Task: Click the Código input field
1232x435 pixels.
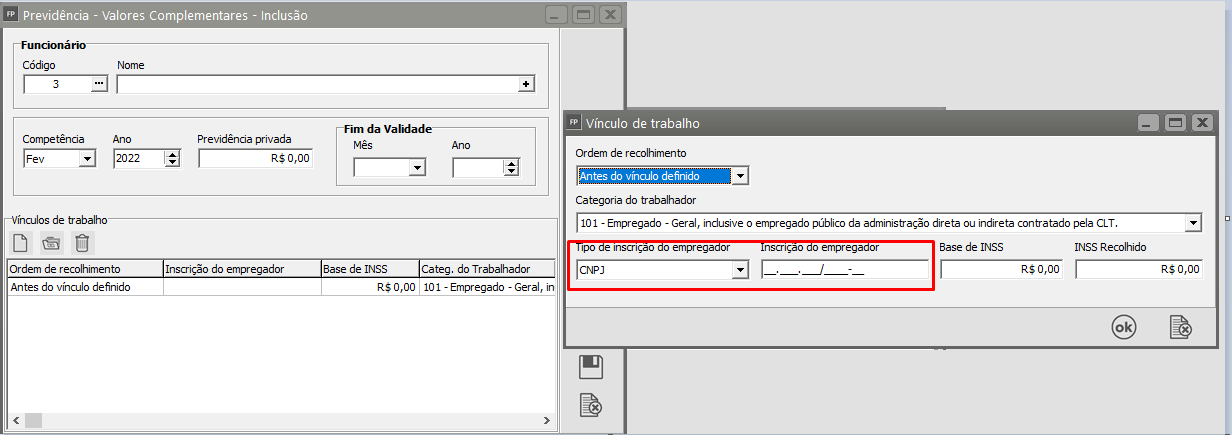Action: click(x=56, y=84)
